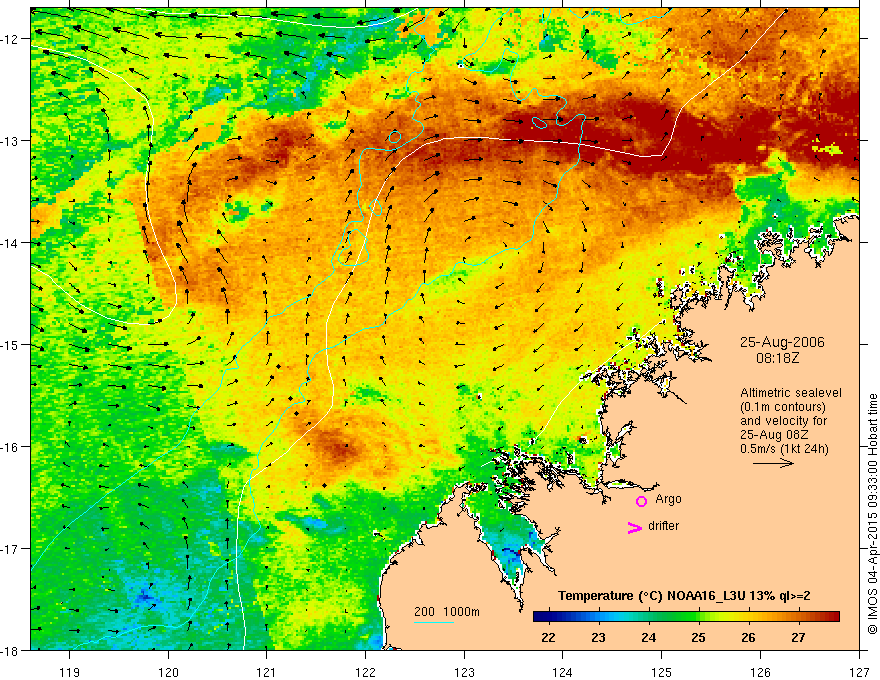Click the 'drifter' legend label
The image size is (880, 680).
point(663,526)
